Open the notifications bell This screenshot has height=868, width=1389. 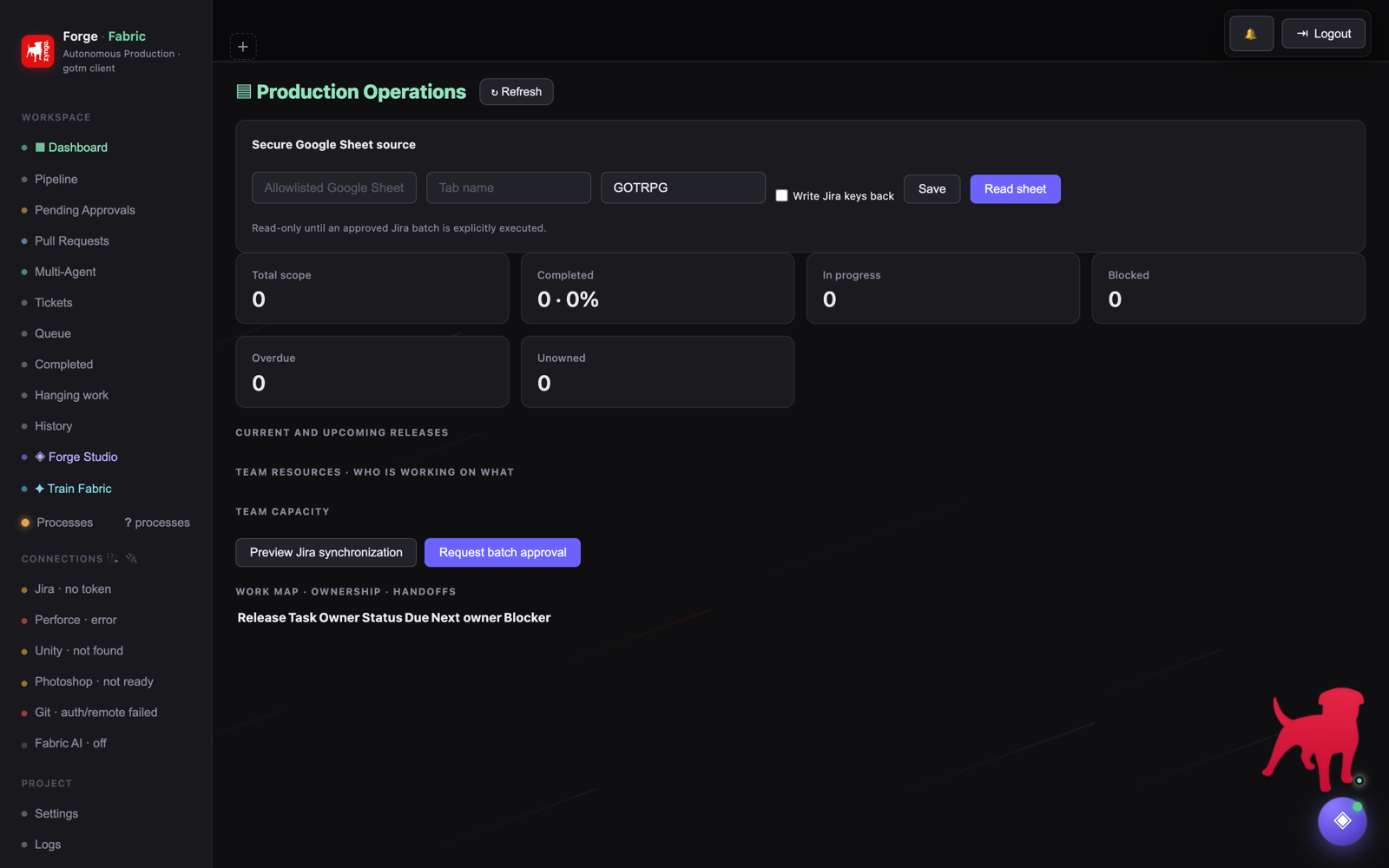click(1251, 34)
